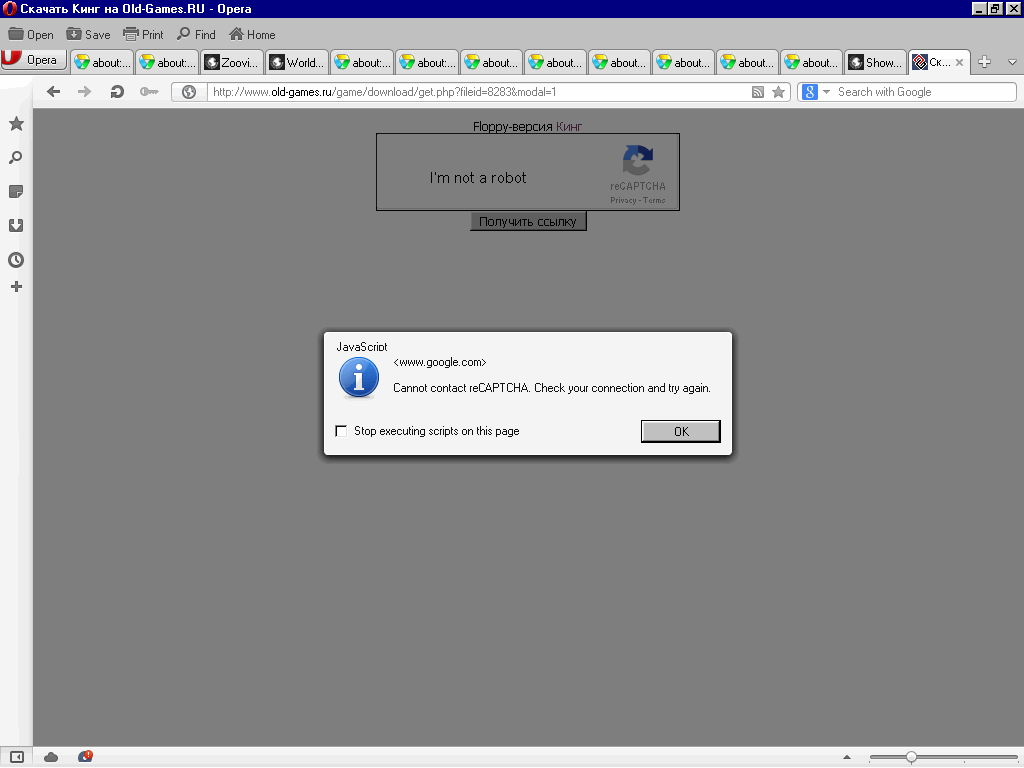Switch to the Zoovi tab
The image size is (1024, 768).
point(231,61)
